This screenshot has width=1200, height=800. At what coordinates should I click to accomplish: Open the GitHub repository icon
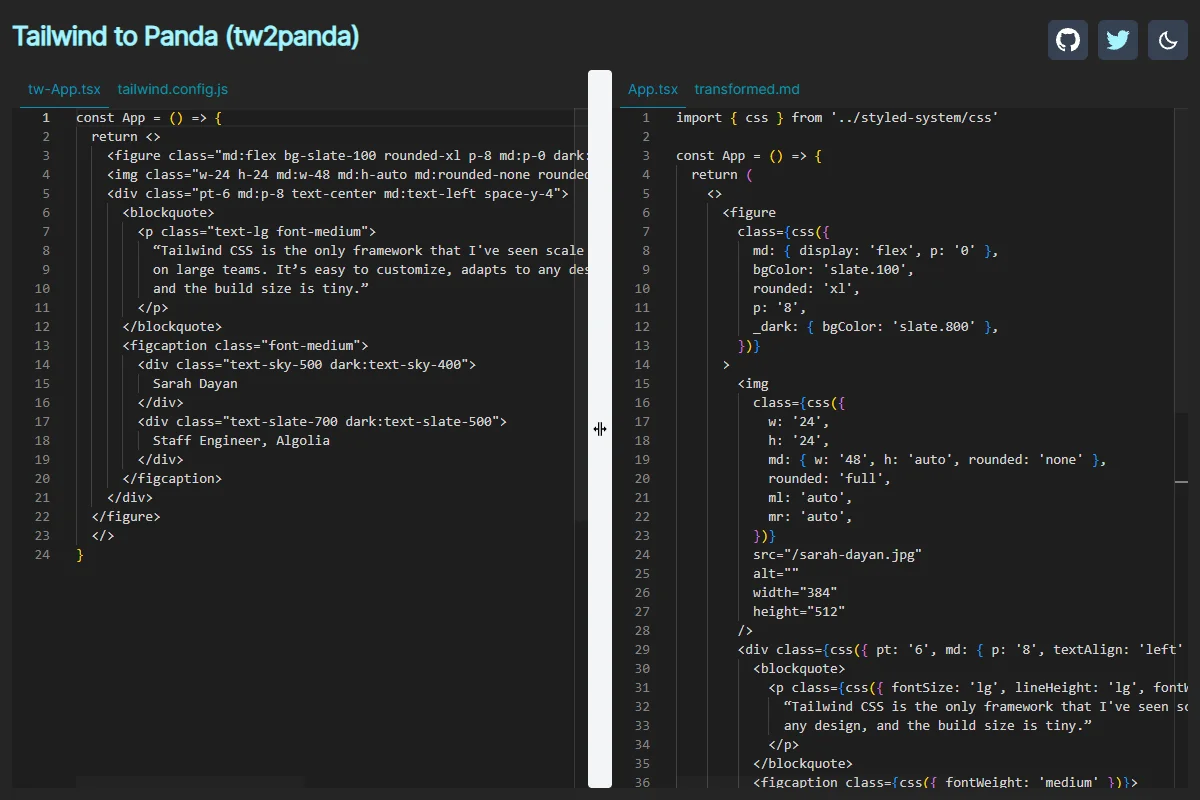pyautogui.click(x=1068, y=40)
